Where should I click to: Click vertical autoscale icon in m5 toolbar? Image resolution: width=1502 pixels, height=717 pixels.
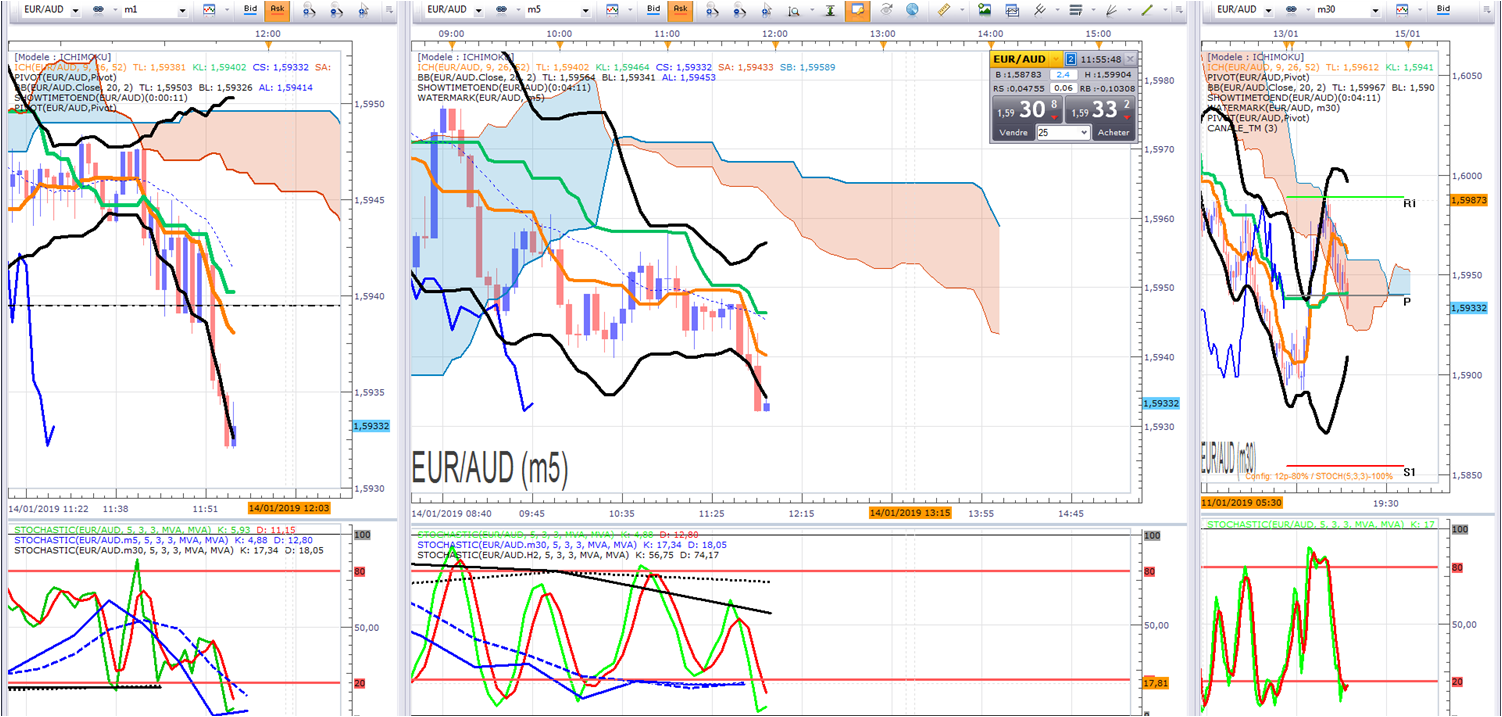830,10
